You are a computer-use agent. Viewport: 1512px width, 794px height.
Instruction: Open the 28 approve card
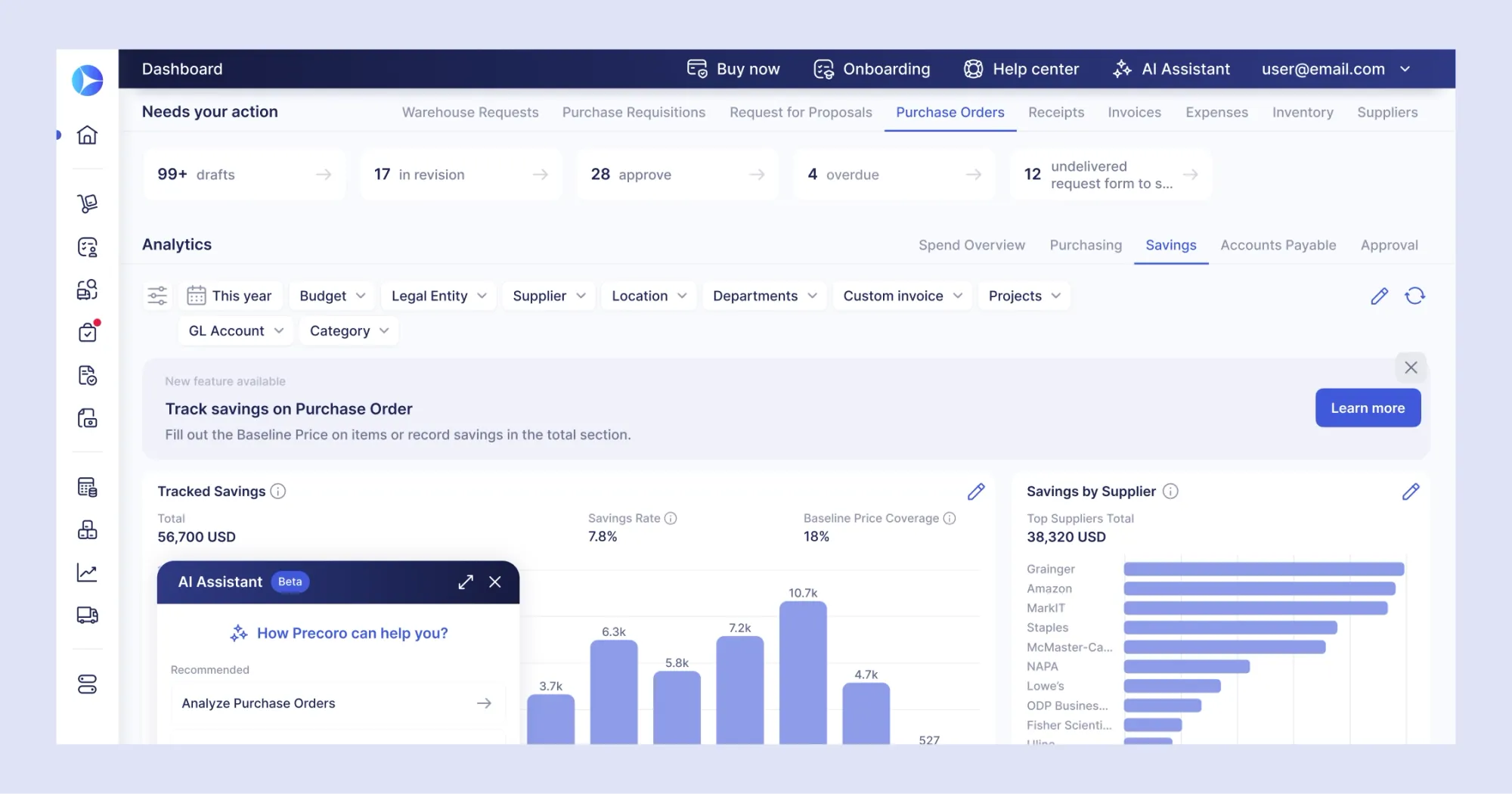tap(677, 175)
